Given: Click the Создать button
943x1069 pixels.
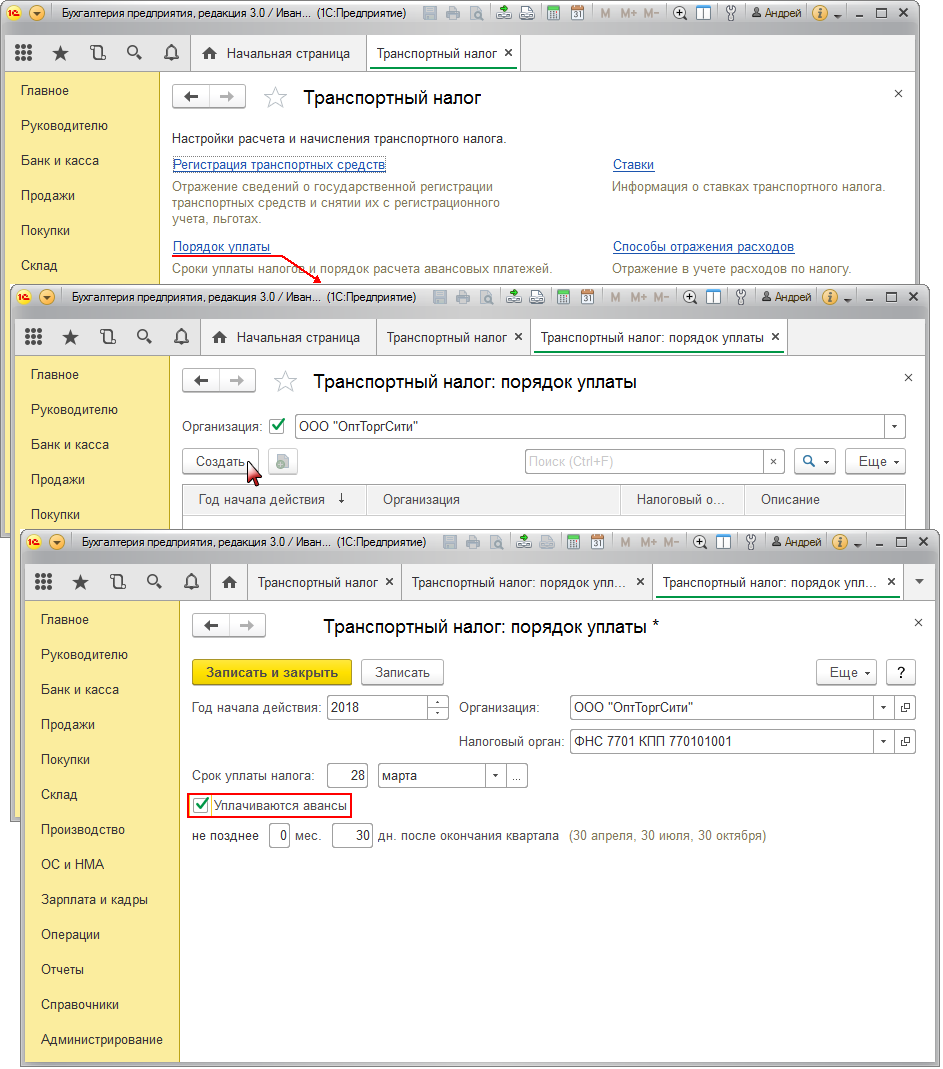Looking at the screenshot, I should [220, 461].
